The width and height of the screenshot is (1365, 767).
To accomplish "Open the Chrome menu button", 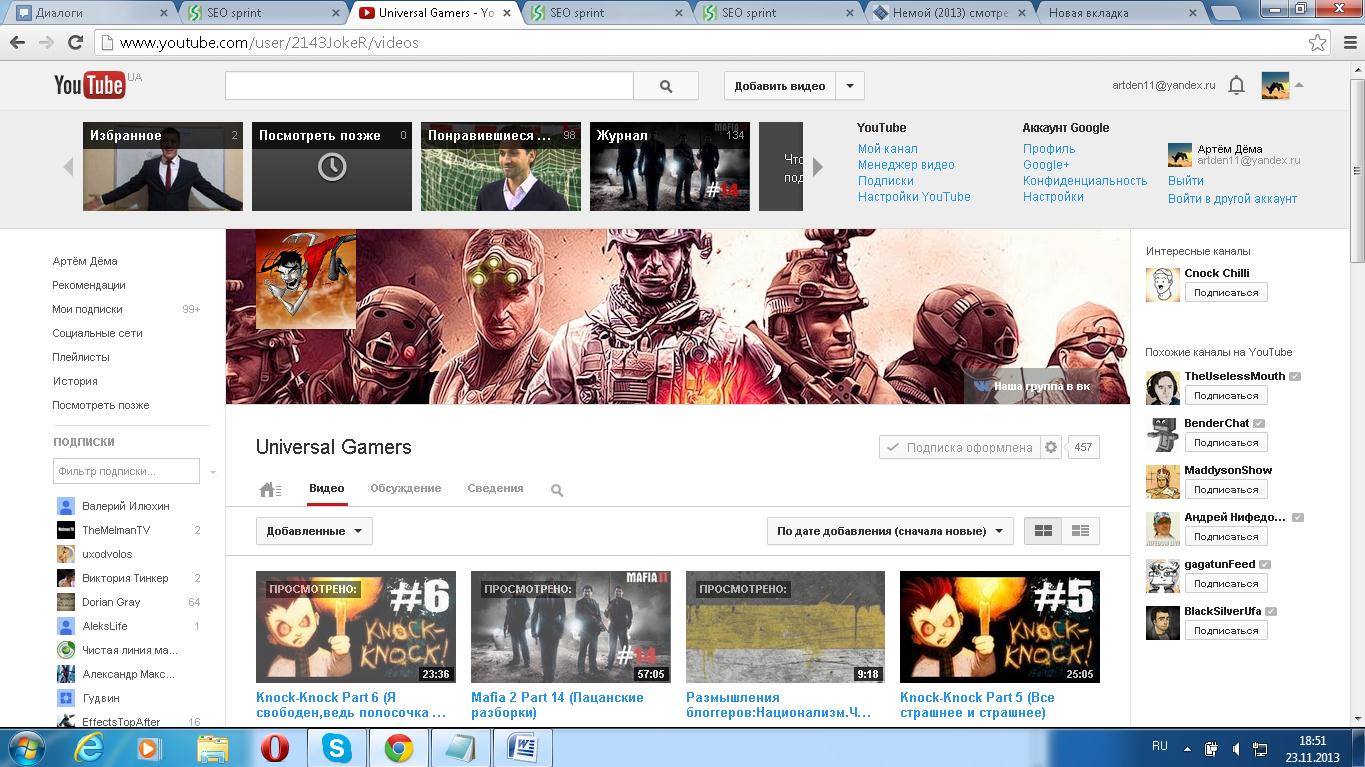I will click(x=1348, y=43).
